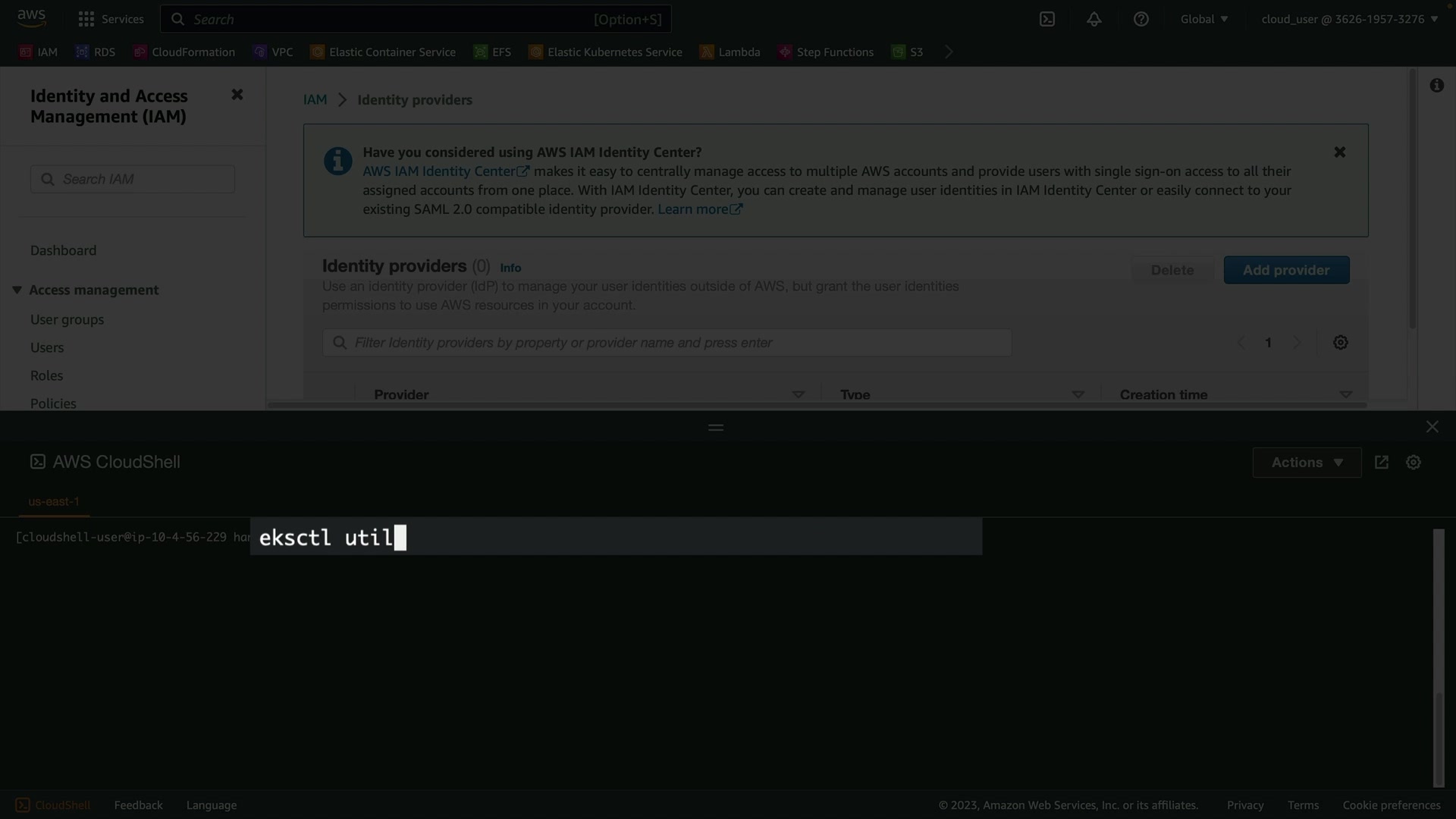Open the CloudShell Actions dropdown
Screen dimensions: 1456x819
[1306, 463]
